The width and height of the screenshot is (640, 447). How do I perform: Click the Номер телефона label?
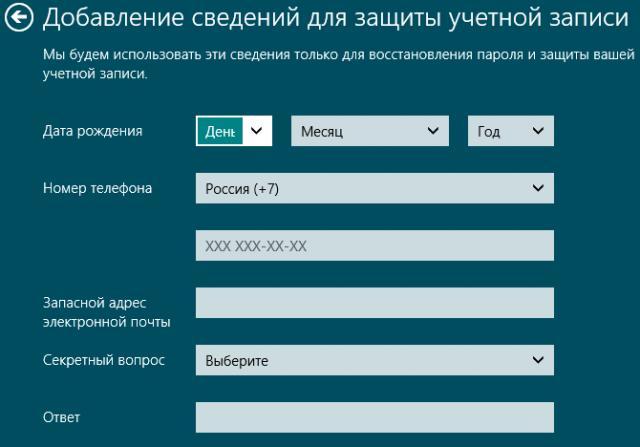pos(98,188)
